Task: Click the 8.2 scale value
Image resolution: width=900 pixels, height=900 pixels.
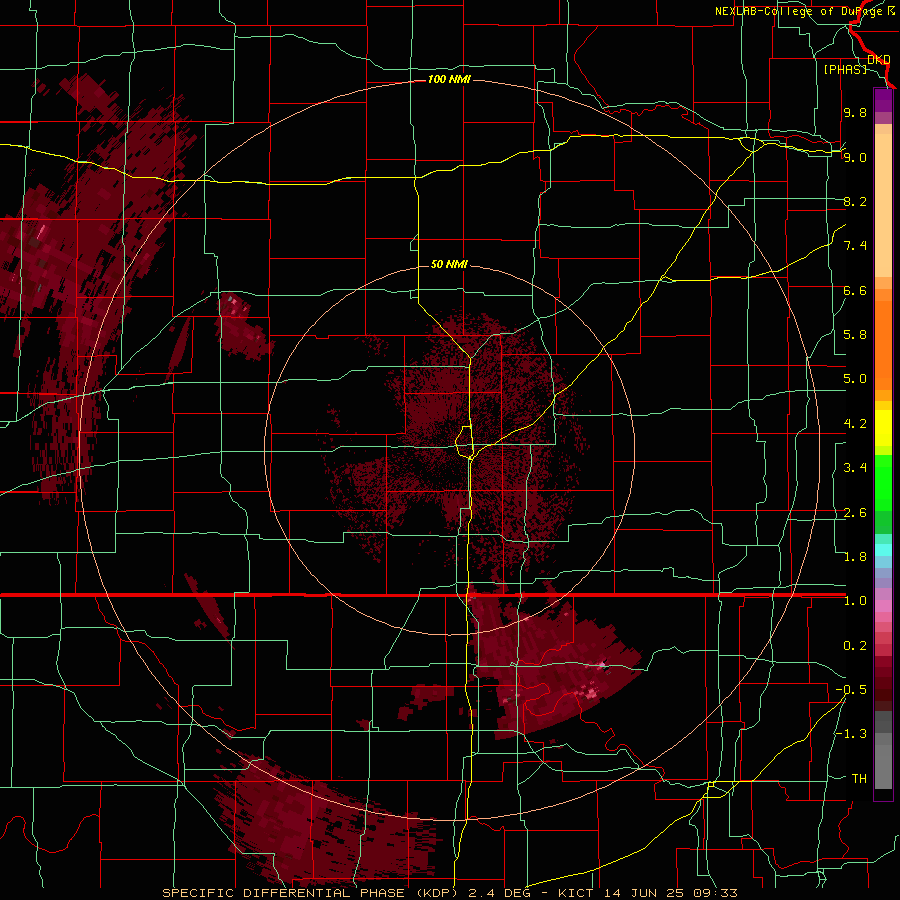Action: coord(855,201)
